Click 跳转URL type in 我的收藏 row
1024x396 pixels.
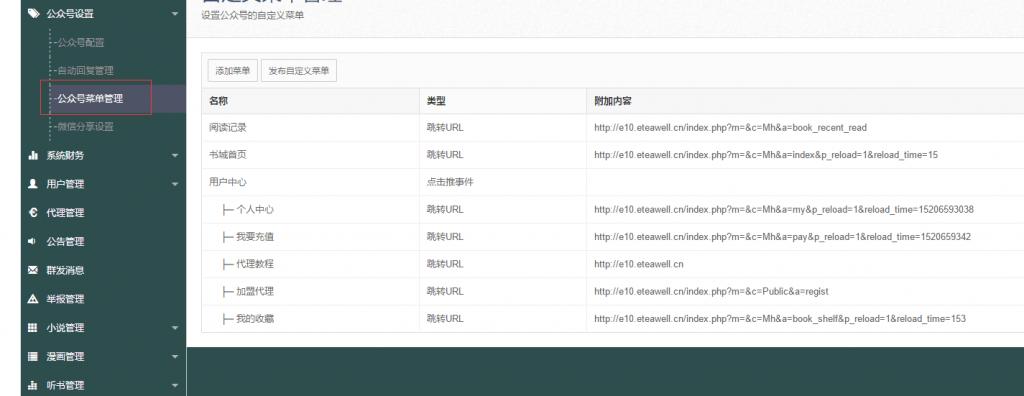click(x=445, y=319)
